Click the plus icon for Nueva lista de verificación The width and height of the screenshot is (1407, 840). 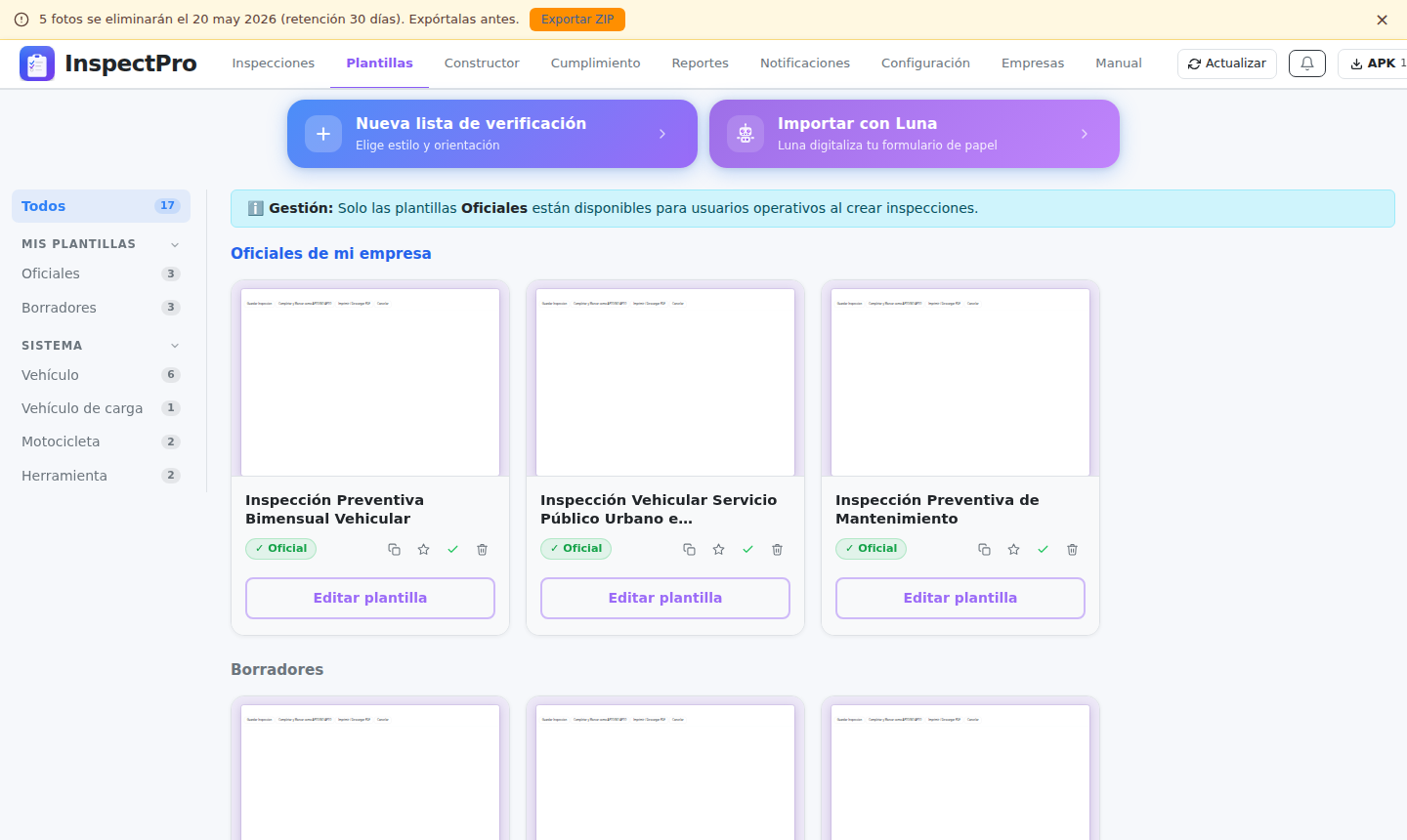323,134
